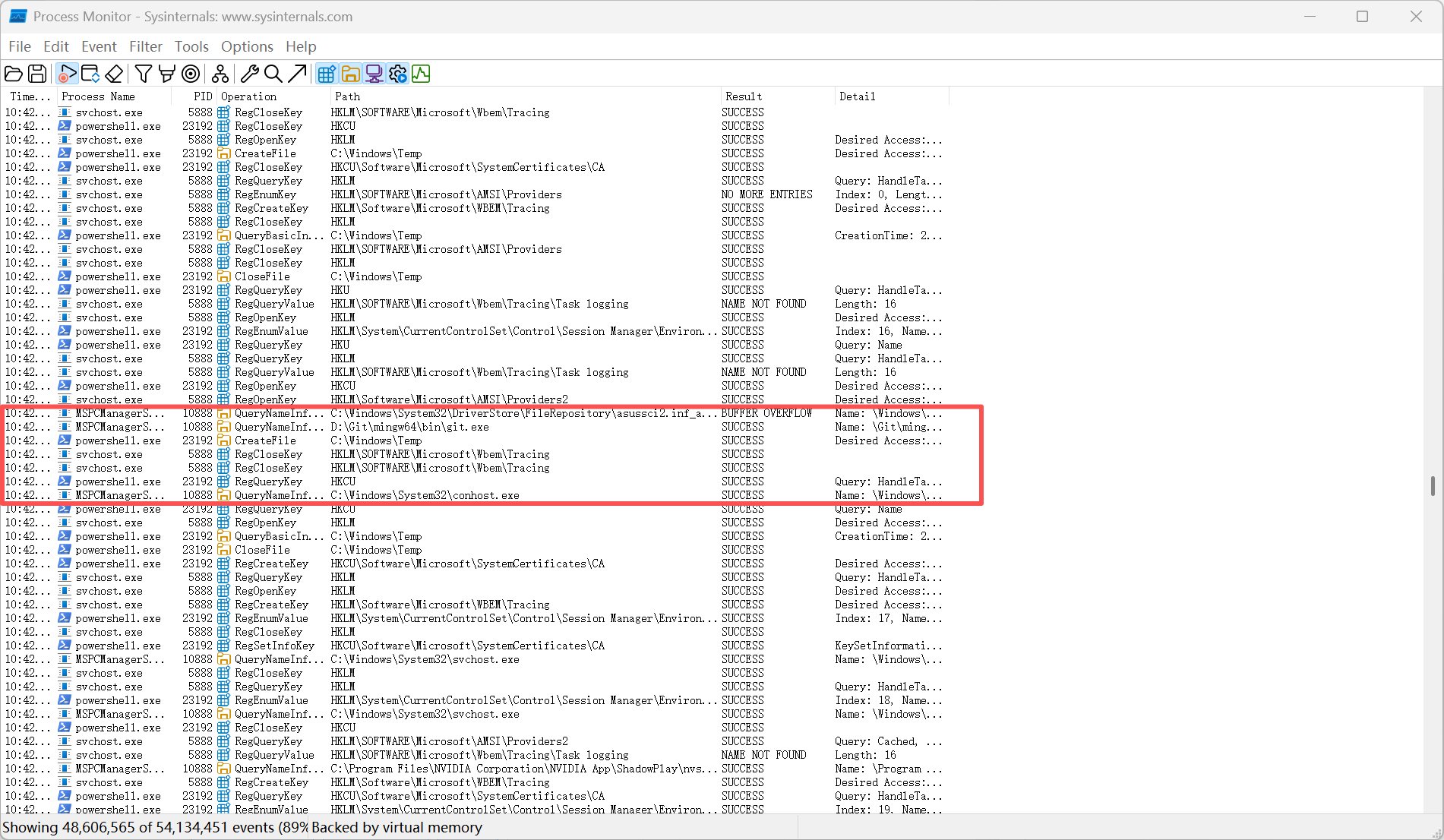Toggle Show Registry Activity icon
Screen dimensions: 1444x840
[x=327, y=74]
